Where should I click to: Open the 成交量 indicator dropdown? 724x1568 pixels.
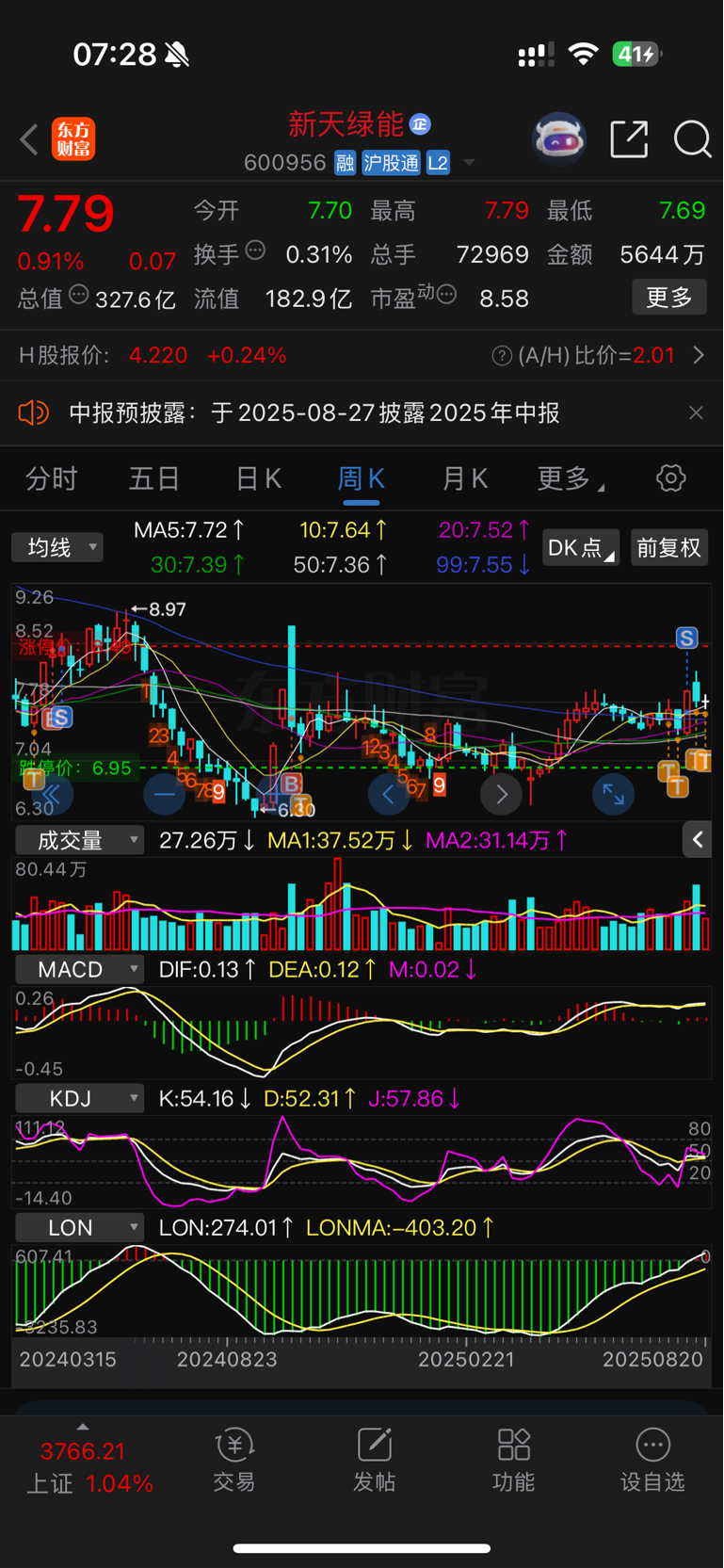[x=80, y=840]
